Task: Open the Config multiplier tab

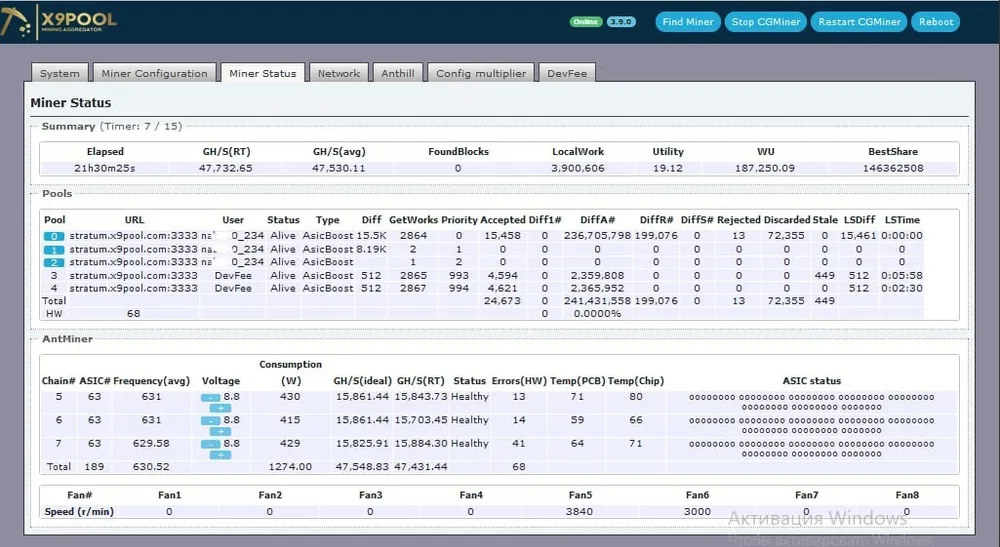Action: [x=481, y=73]
